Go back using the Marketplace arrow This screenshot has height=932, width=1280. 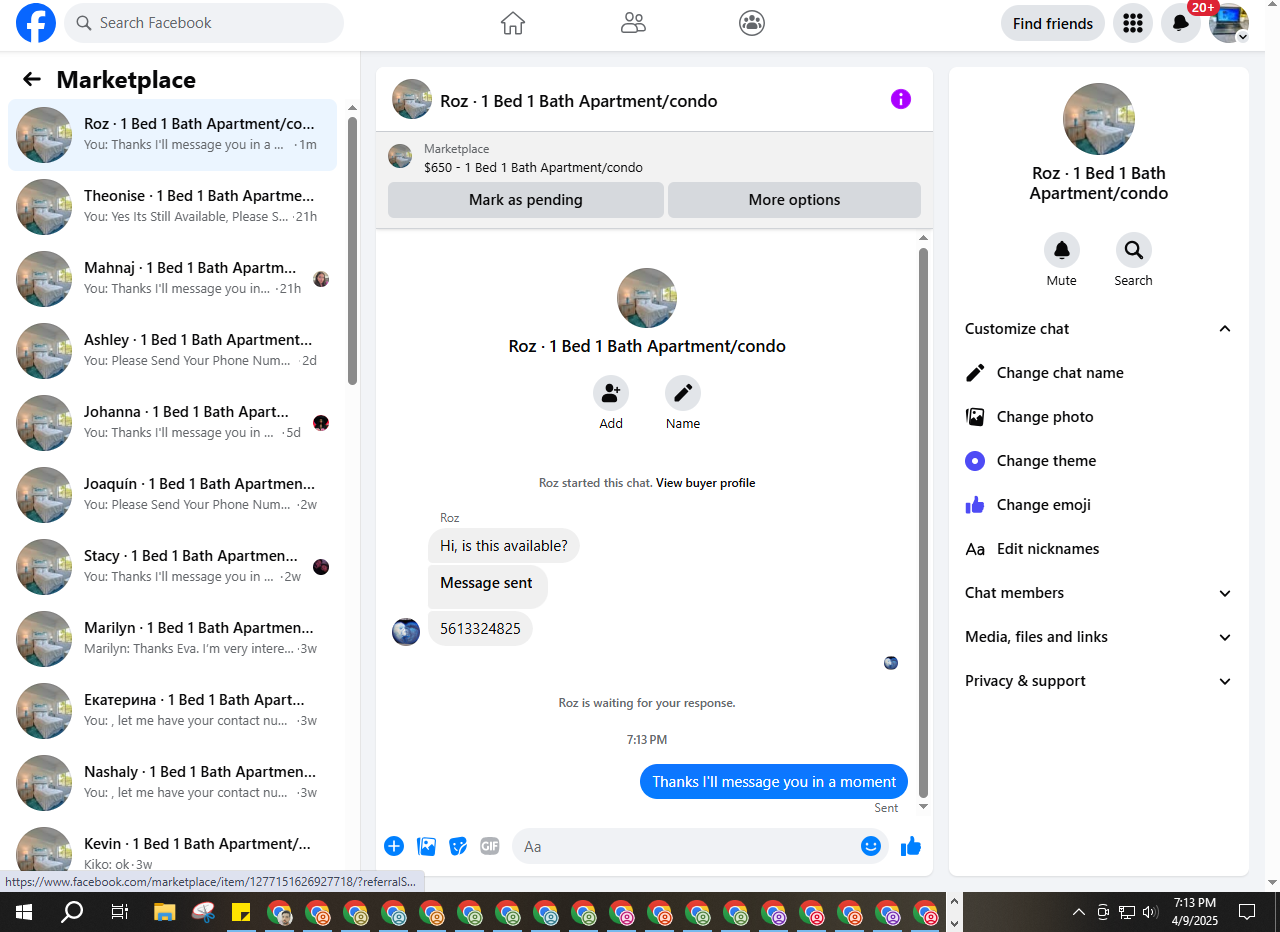coord(32,80)
